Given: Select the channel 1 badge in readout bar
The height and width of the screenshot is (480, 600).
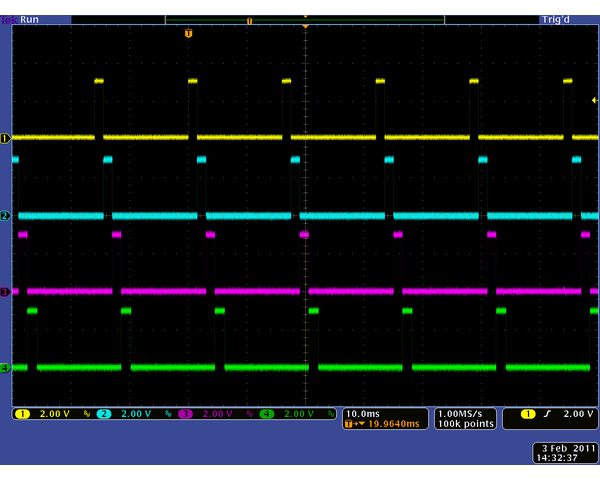Looking at the screenshot, I should (x=22, y=413).
